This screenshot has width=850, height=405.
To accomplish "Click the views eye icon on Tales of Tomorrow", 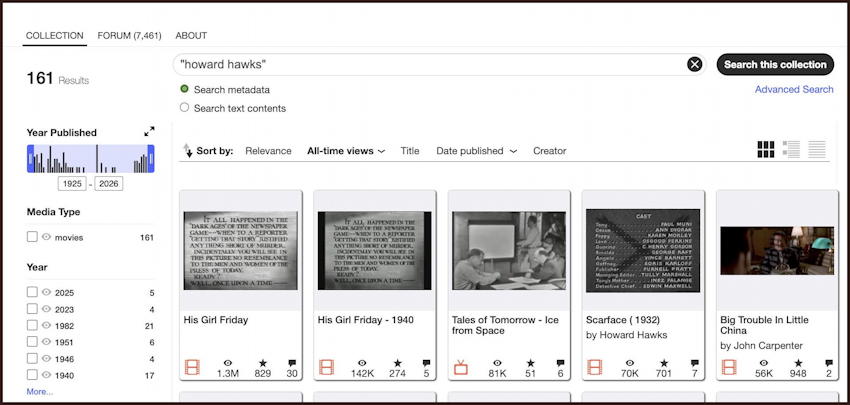I will pyautogui.click(x=498, y=363).
